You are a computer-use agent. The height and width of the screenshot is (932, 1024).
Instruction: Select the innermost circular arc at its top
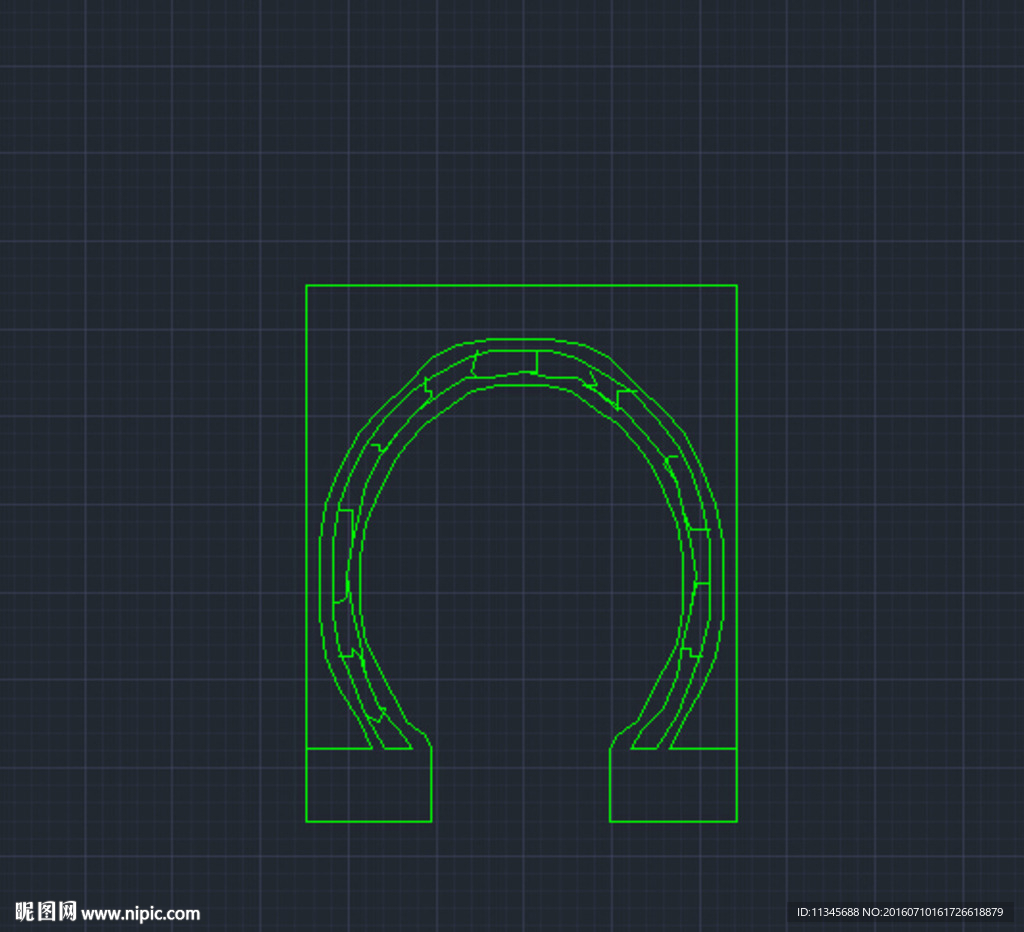click(x=521, y=385)
